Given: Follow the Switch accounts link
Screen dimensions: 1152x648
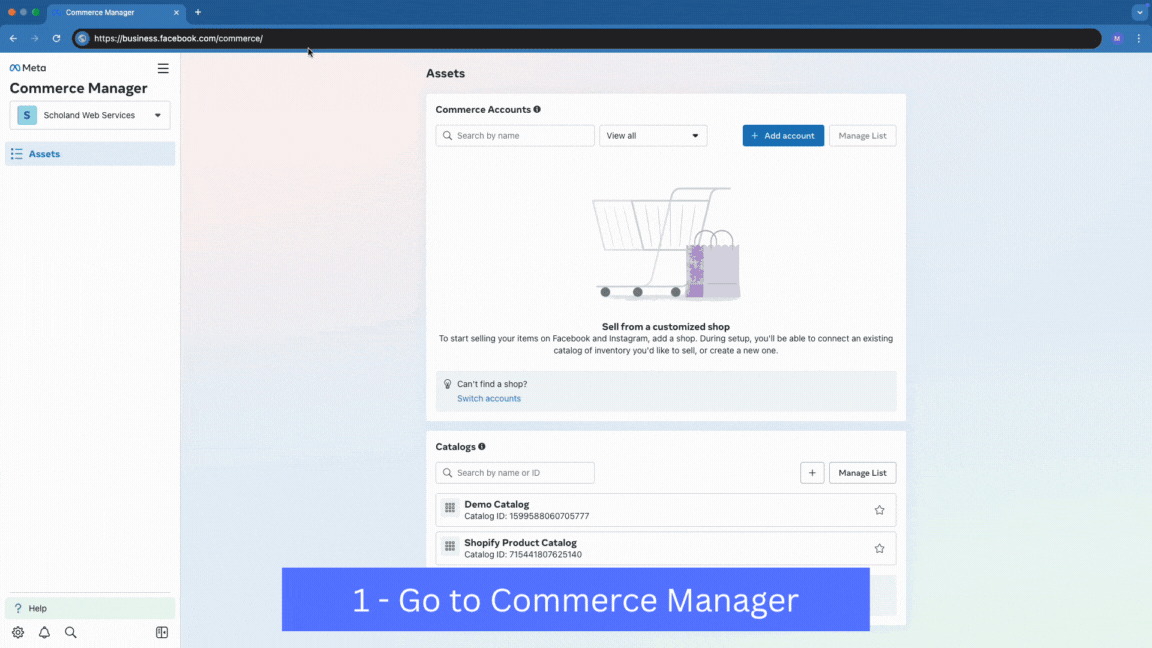Looking at the screenshot, I should pos(489,399).
